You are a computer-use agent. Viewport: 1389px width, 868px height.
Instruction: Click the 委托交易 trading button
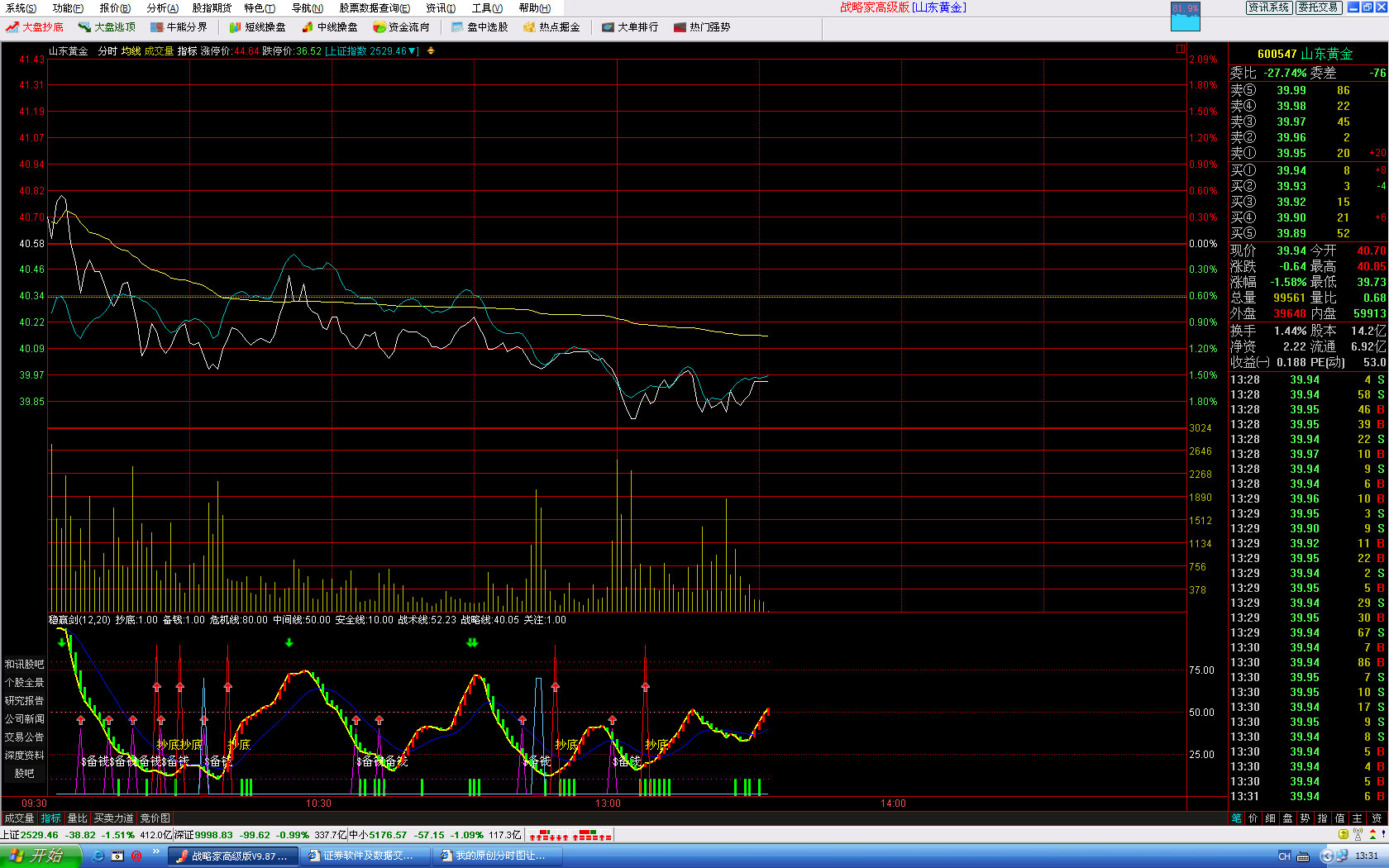tap(1318, 7)
